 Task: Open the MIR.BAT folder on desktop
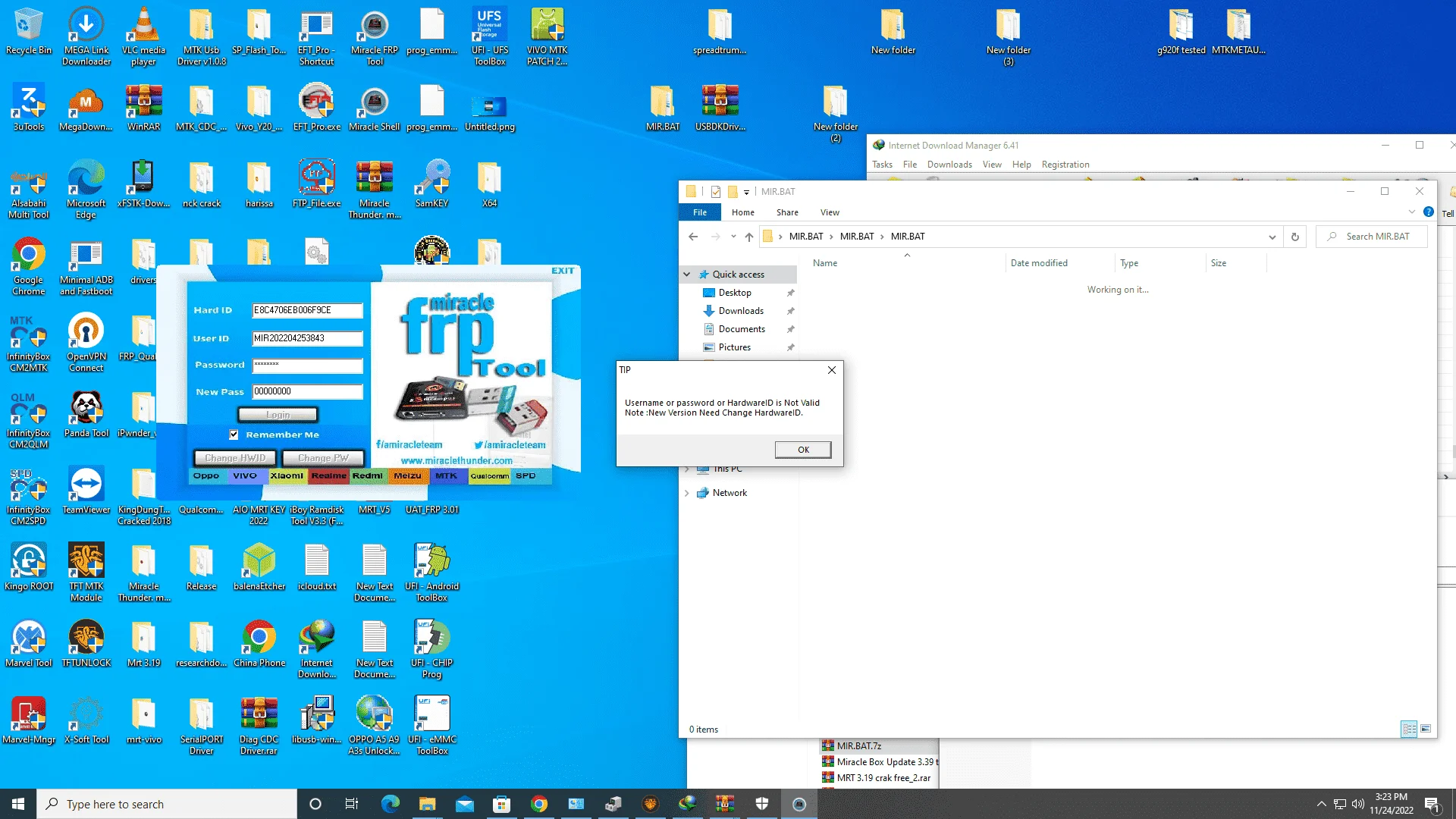(x=662, y=108)
